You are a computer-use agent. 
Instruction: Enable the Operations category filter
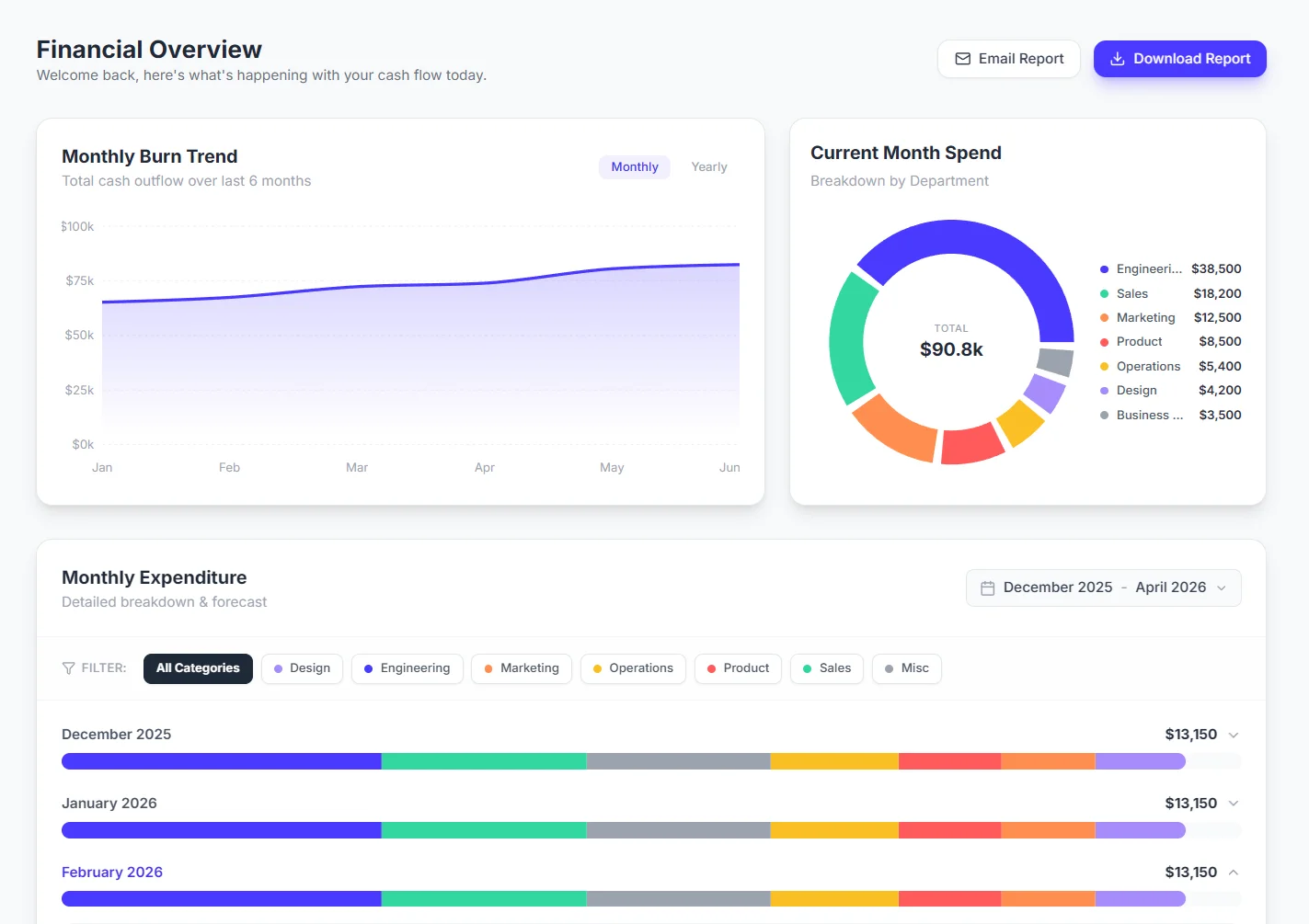click(633, 668)
